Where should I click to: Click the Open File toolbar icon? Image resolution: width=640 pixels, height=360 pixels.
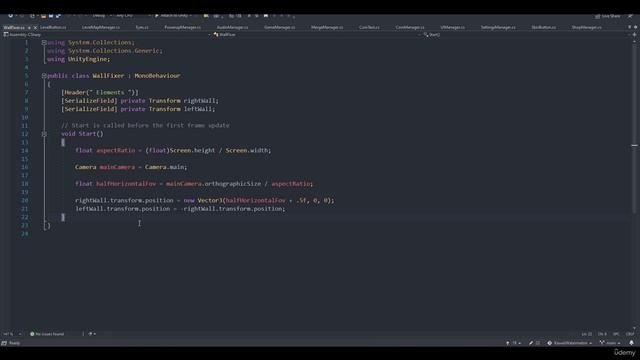click(43, 16)
